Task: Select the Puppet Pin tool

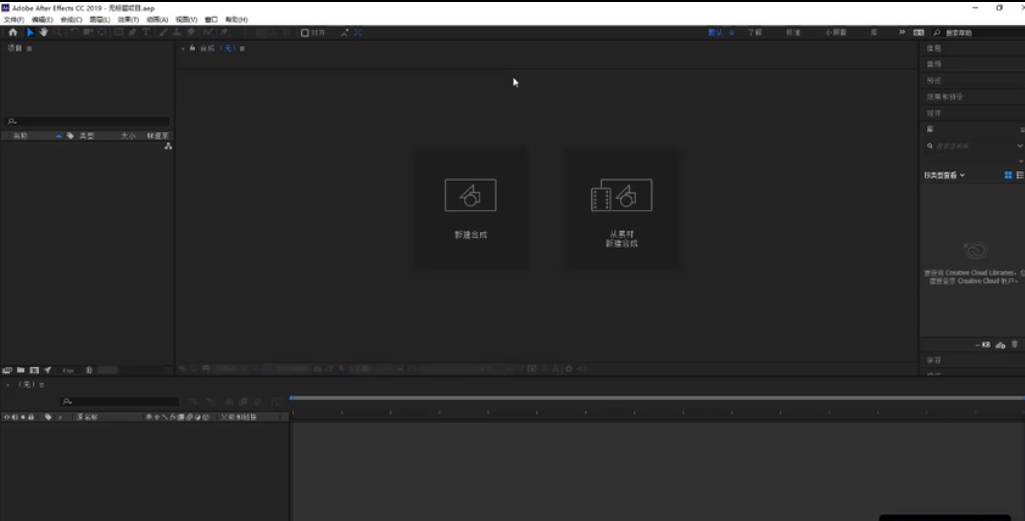Action: (224, 32)
